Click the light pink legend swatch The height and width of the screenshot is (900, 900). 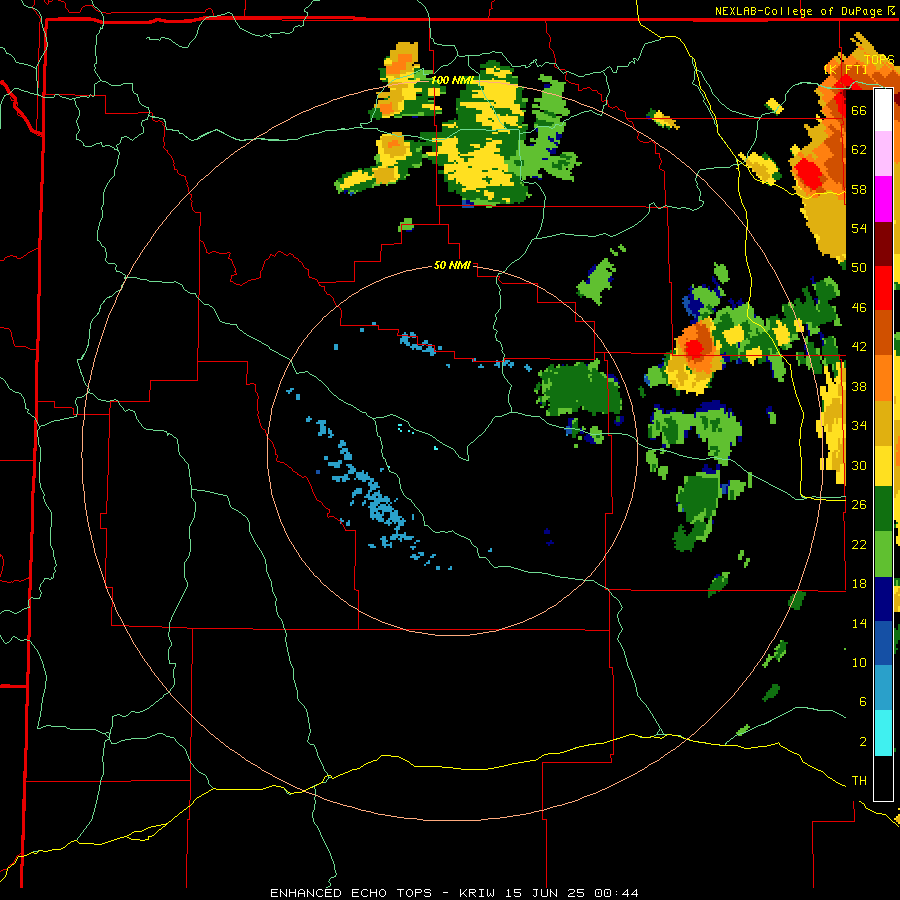[x=883, y=154]
